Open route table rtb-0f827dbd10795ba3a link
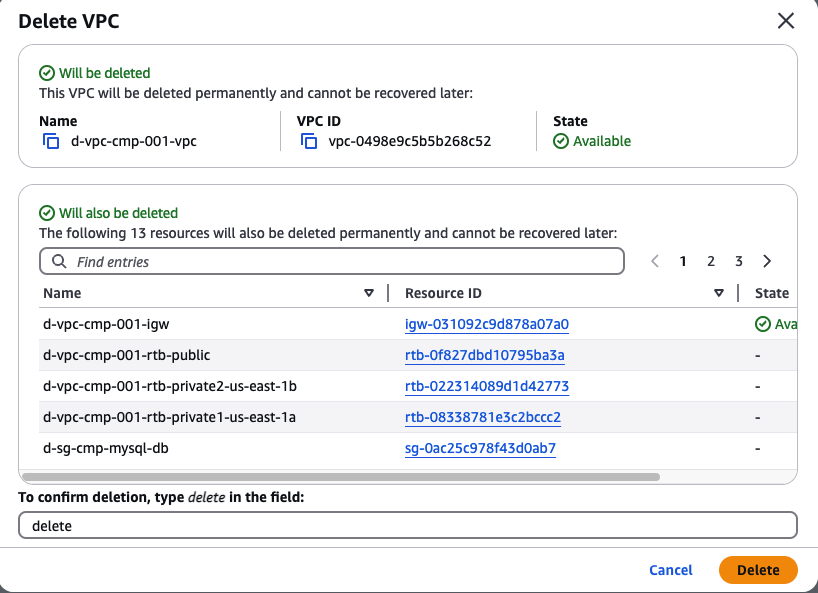Screen dimensions: 818x593 pyautogui.click(x=485, y=355)
